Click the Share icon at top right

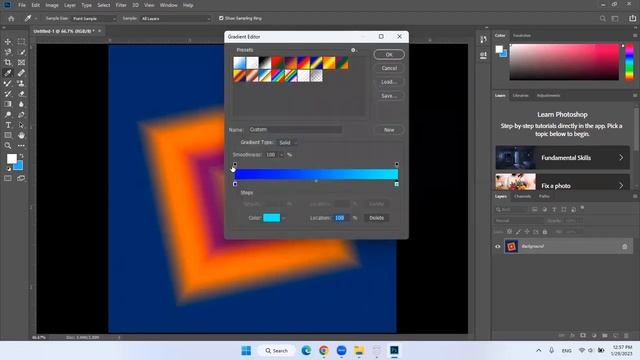[632, 18]
